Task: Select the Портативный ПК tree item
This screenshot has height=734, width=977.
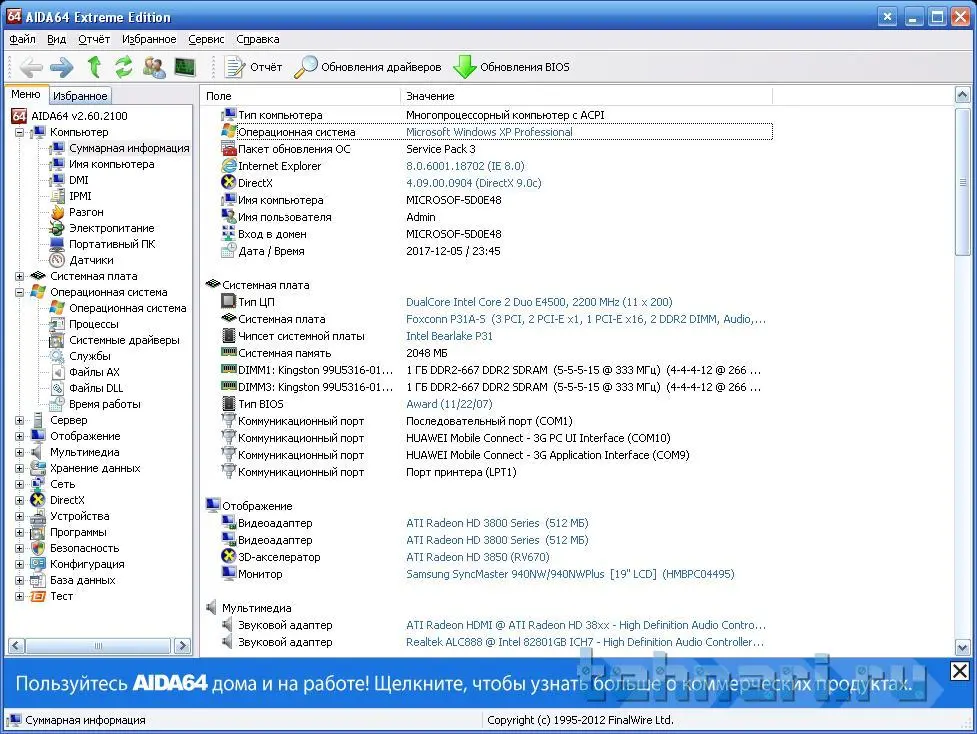Action: 112,244
